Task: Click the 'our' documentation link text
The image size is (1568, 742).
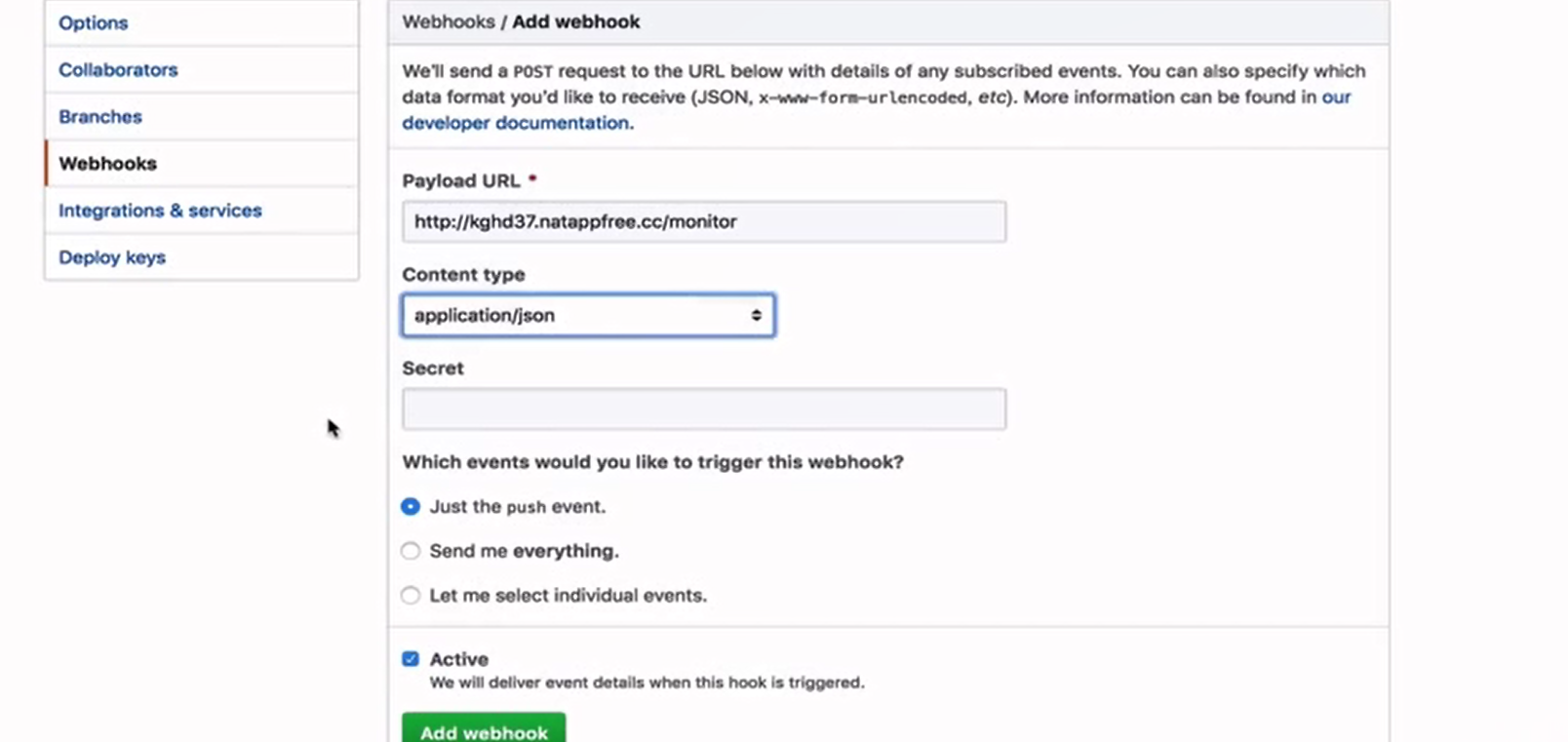Action: (1336, 97)
